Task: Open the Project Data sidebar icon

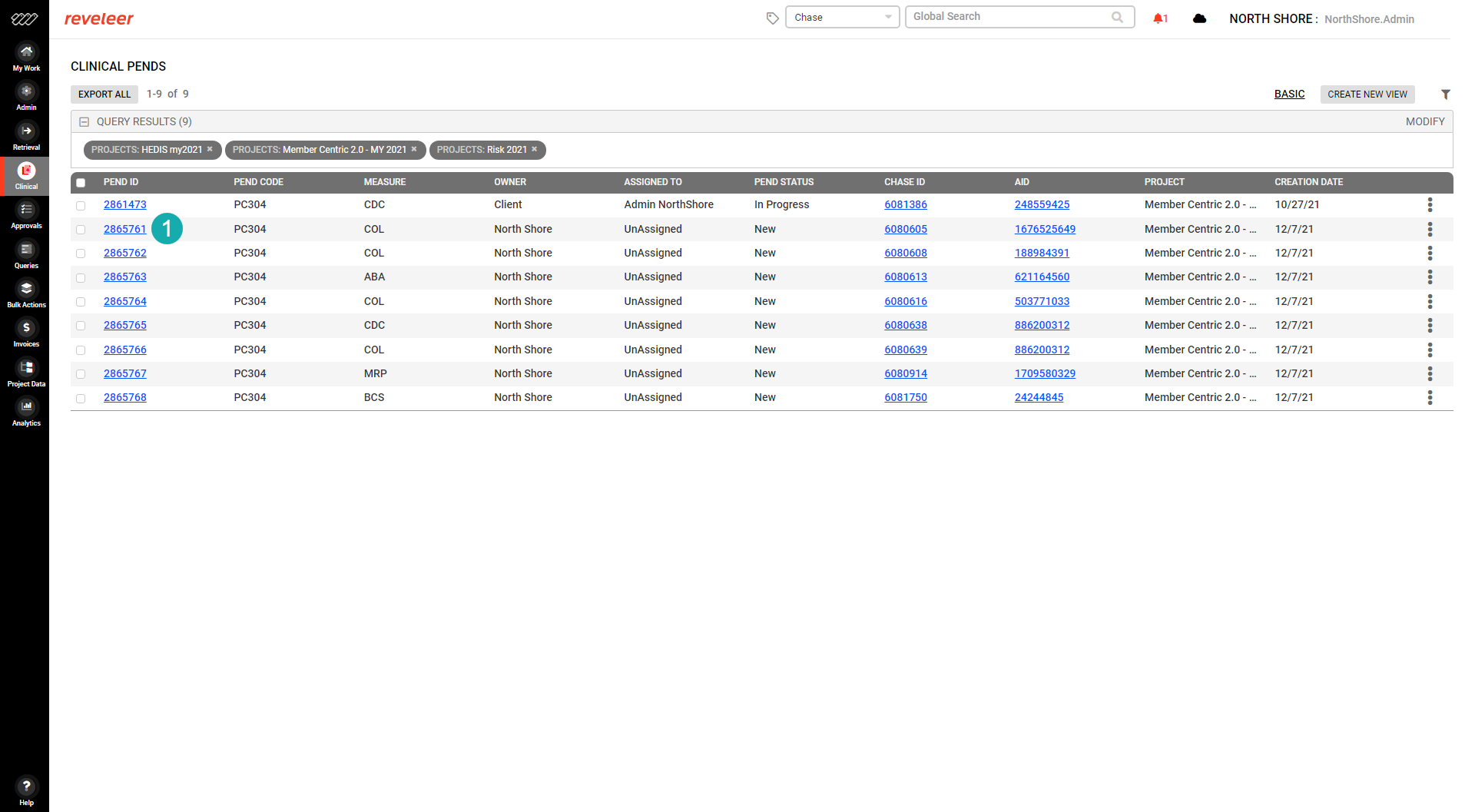Action: [26, 373]
